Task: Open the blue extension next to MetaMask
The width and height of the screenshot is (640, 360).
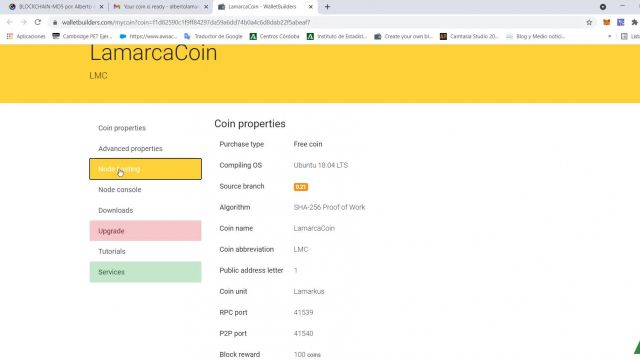Action: (620, 22)
